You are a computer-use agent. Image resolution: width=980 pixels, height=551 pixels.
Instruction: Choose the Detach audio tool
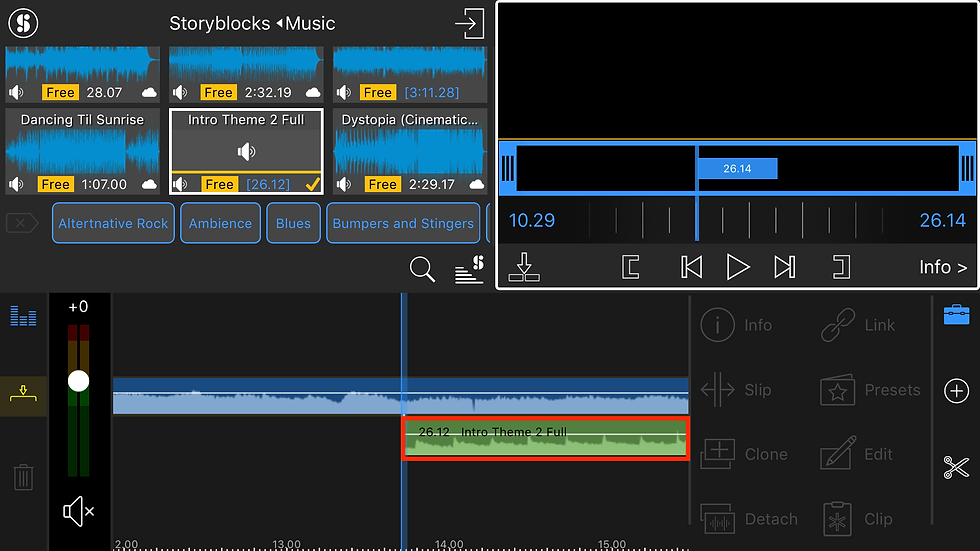click(x=749, y=519)
